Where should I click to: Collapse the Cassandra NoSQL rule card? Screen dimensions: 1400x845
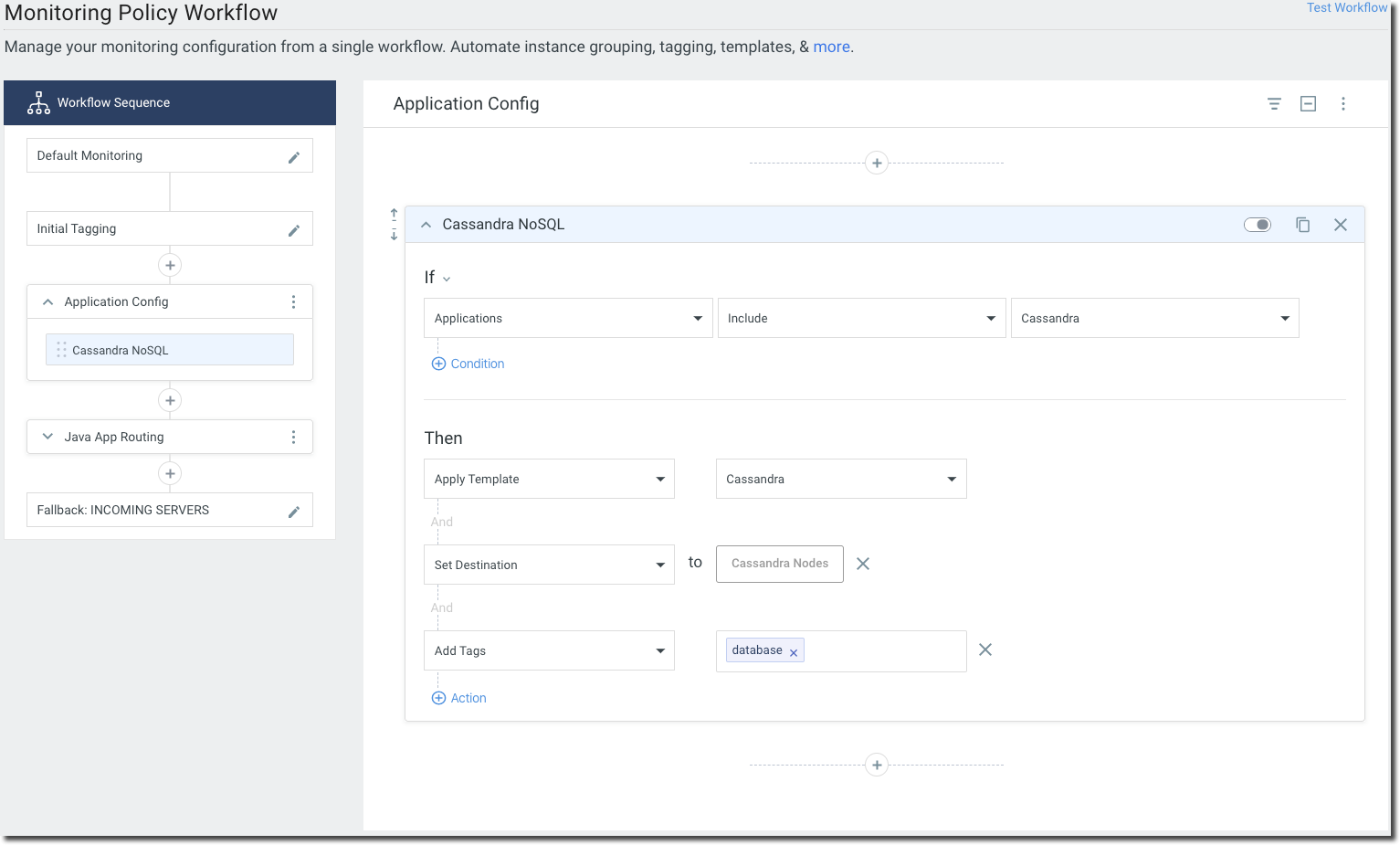(x=426, y=225)
